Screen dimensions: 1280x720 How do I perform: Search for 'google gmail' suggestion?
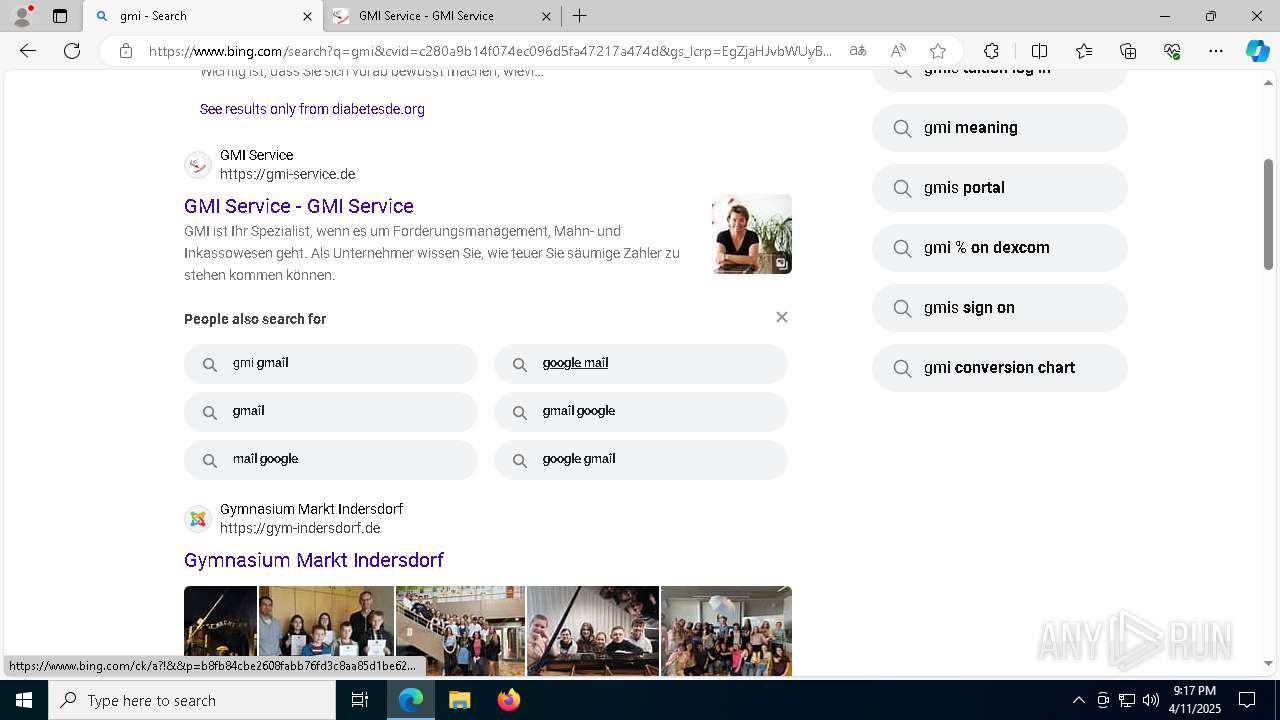pyautogui.click(x=641, y=460)
